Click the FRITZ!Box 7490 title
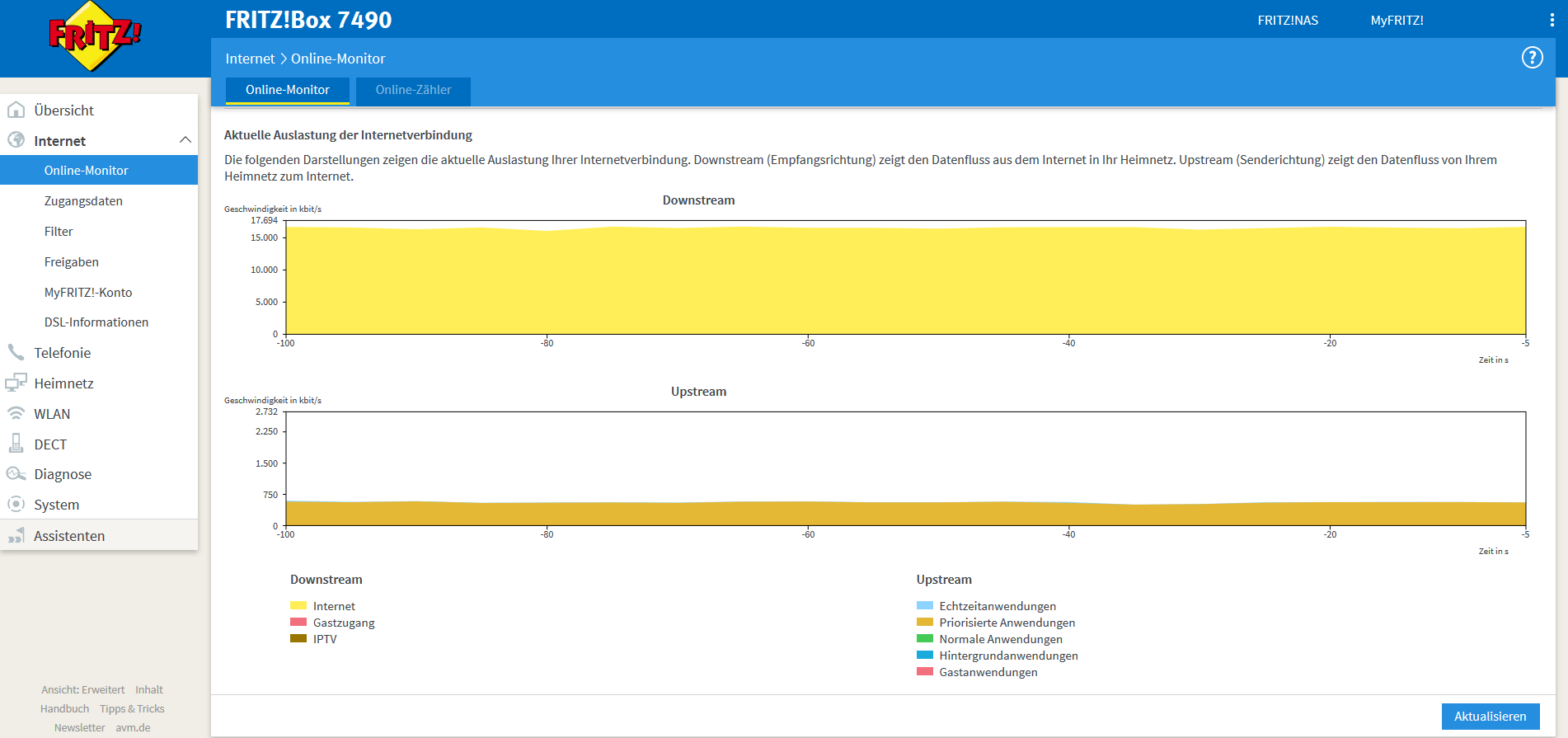The width and height of the screenshot is (1568, 738). click(308, 20)
